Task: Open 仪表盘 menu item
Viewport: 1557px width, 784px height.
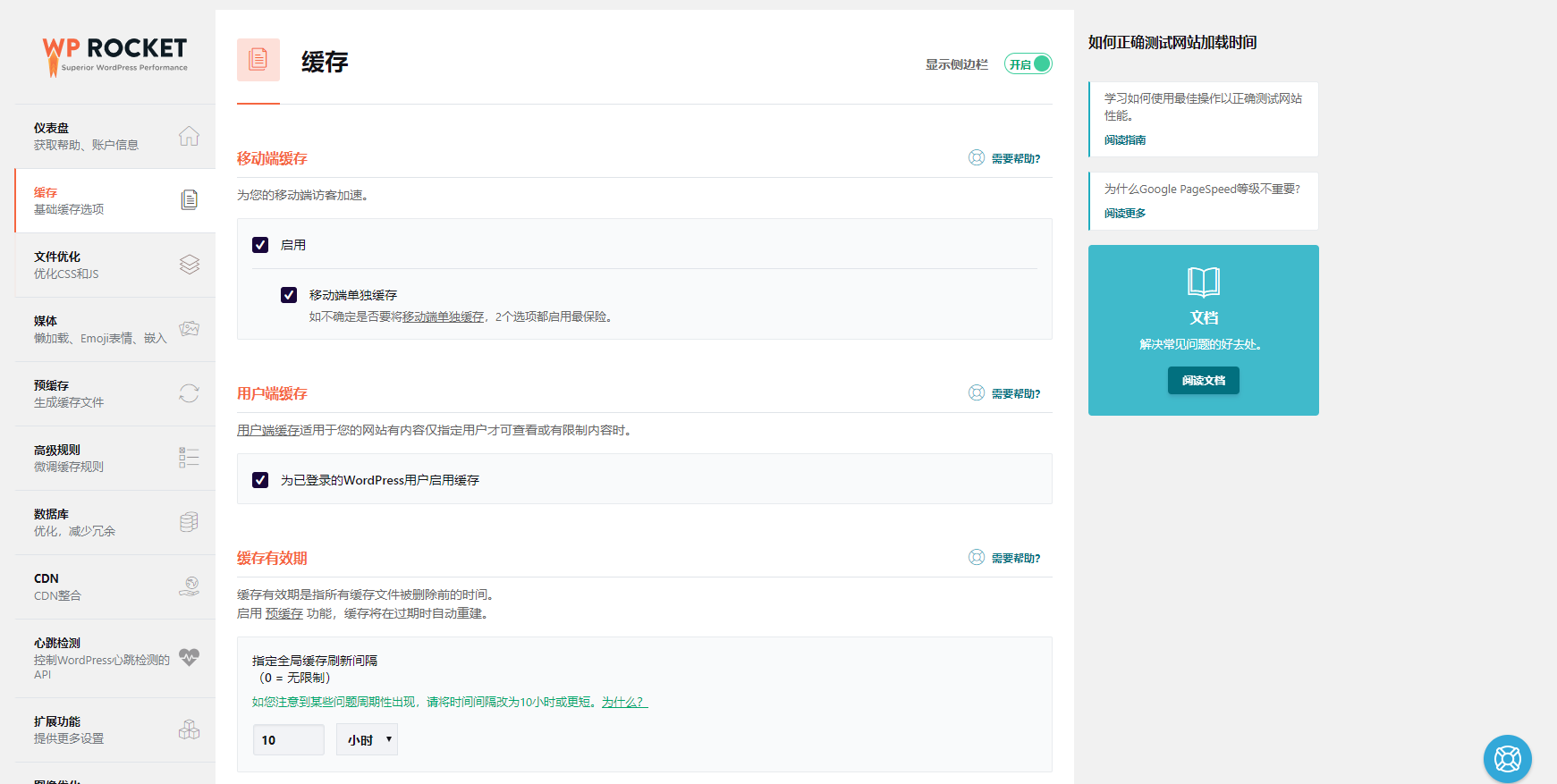Action: tap(114, 136)
